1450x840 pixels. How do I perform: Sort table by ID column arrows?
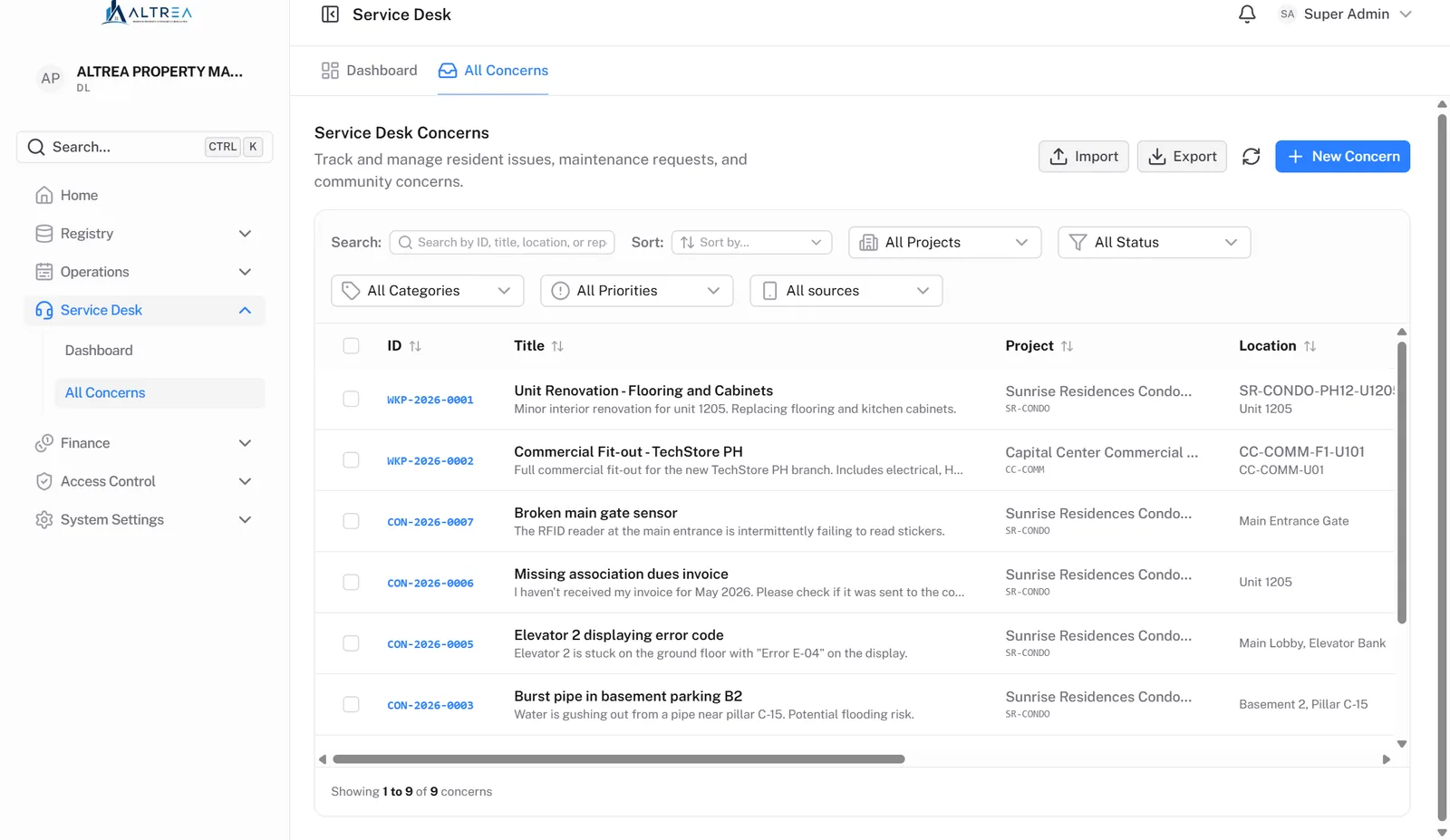pos(415,346)
